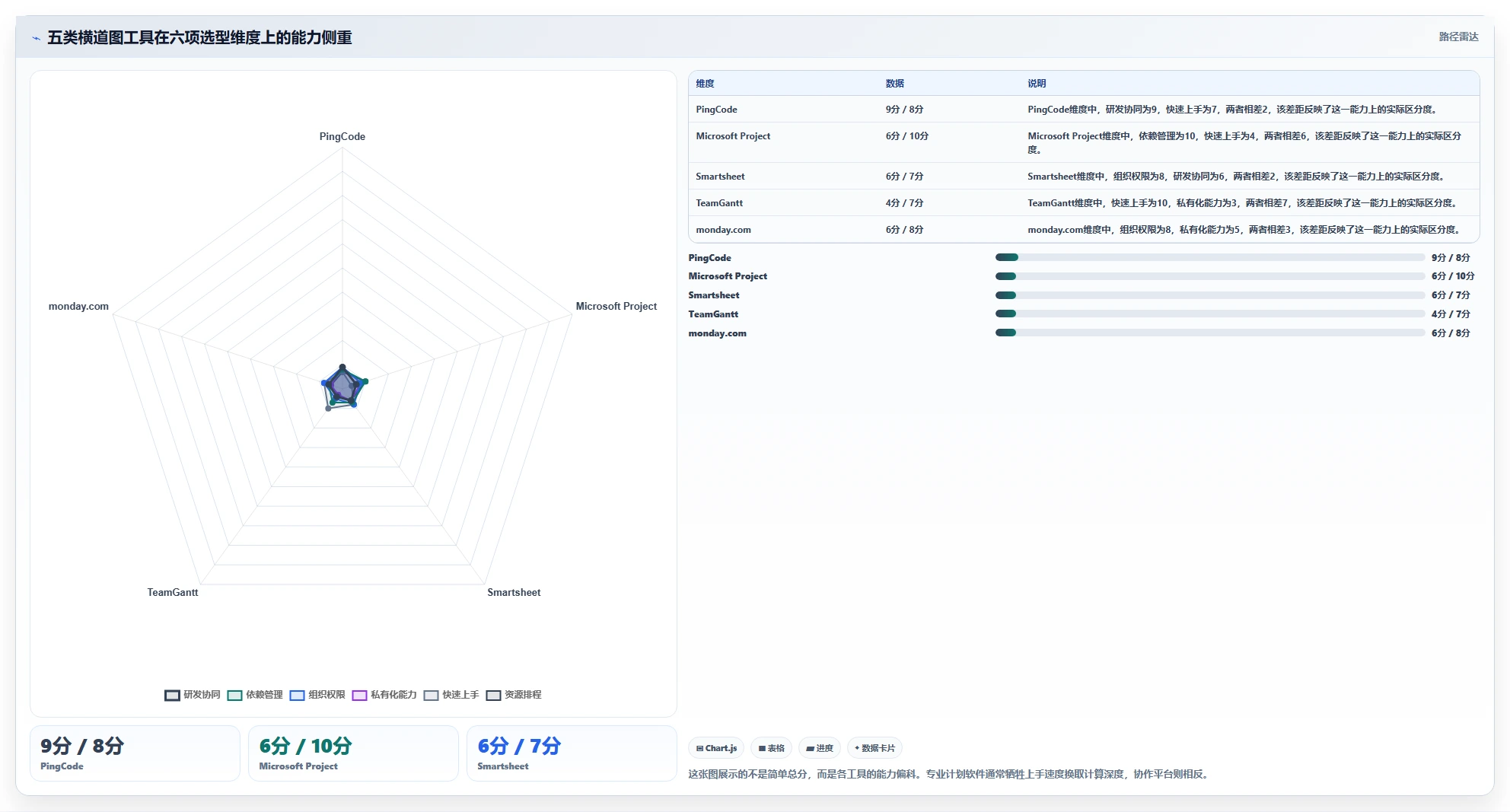The image size is (1510, 812).
Task: Click the Microsoft Project label in progress list
Action: click(x=728, y=276)
